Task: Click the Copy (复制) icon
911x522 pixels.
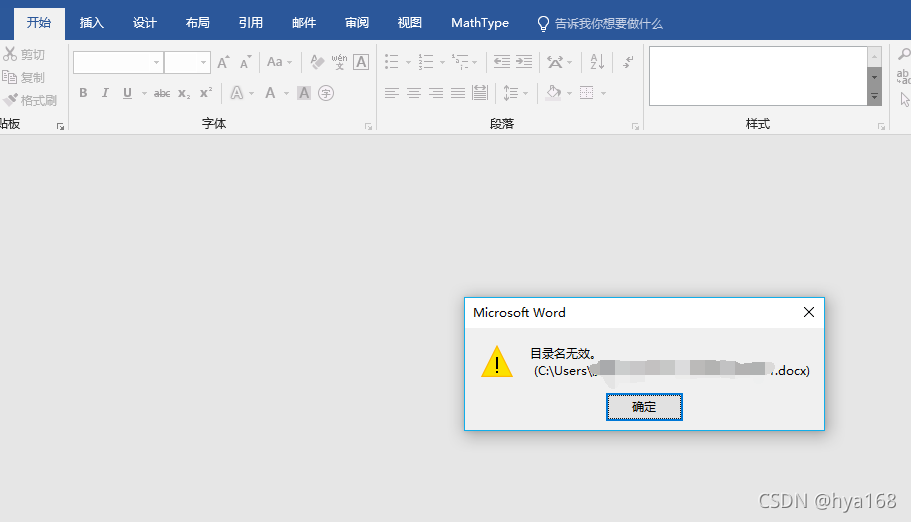Action: (x=9, y=77)
